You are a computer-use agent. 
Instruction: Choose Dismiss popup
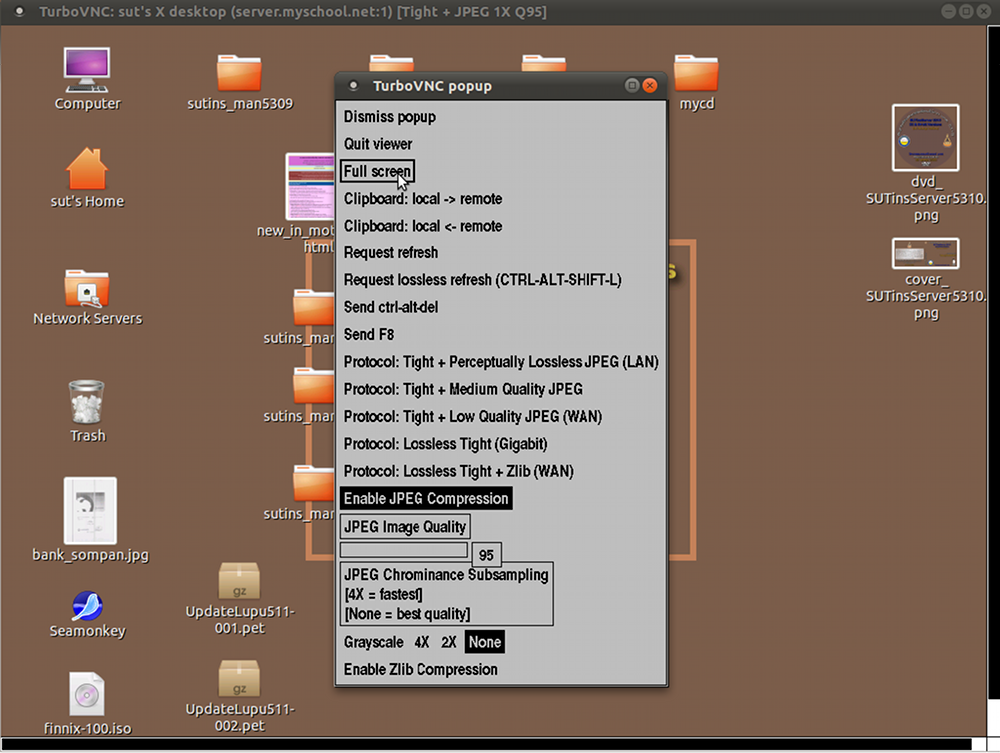point(390,117)
